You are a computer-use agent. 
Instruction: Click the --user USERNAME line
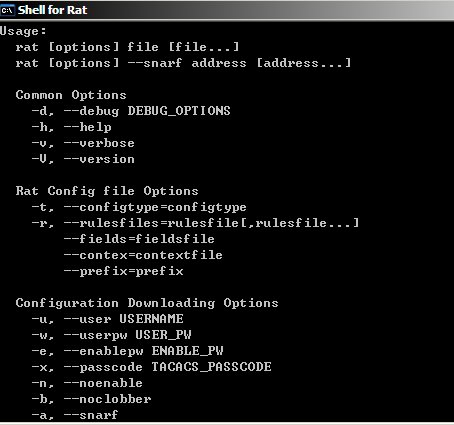coord(107,319)
